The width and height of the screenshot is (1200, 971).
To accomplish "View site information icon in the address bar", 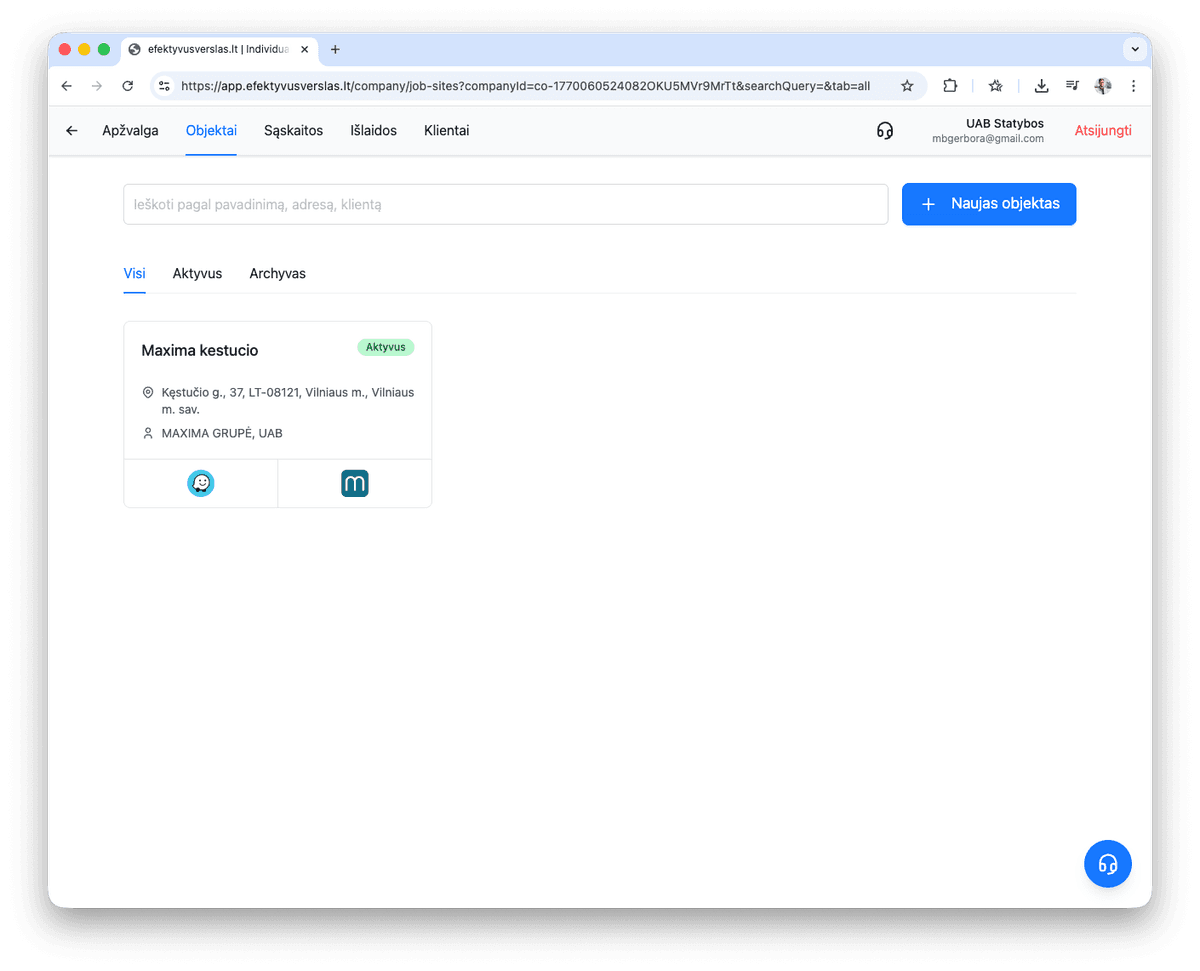I will click(x=165, y=86).
